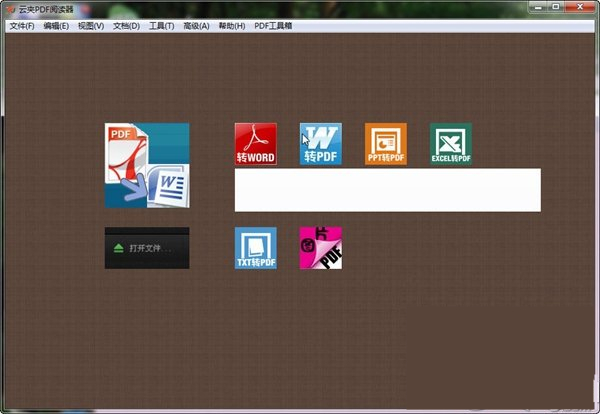This screenshot has height=414, width=600.
Task: Choose the TXT转PDF icon
Action: click(x=255, y=248)
